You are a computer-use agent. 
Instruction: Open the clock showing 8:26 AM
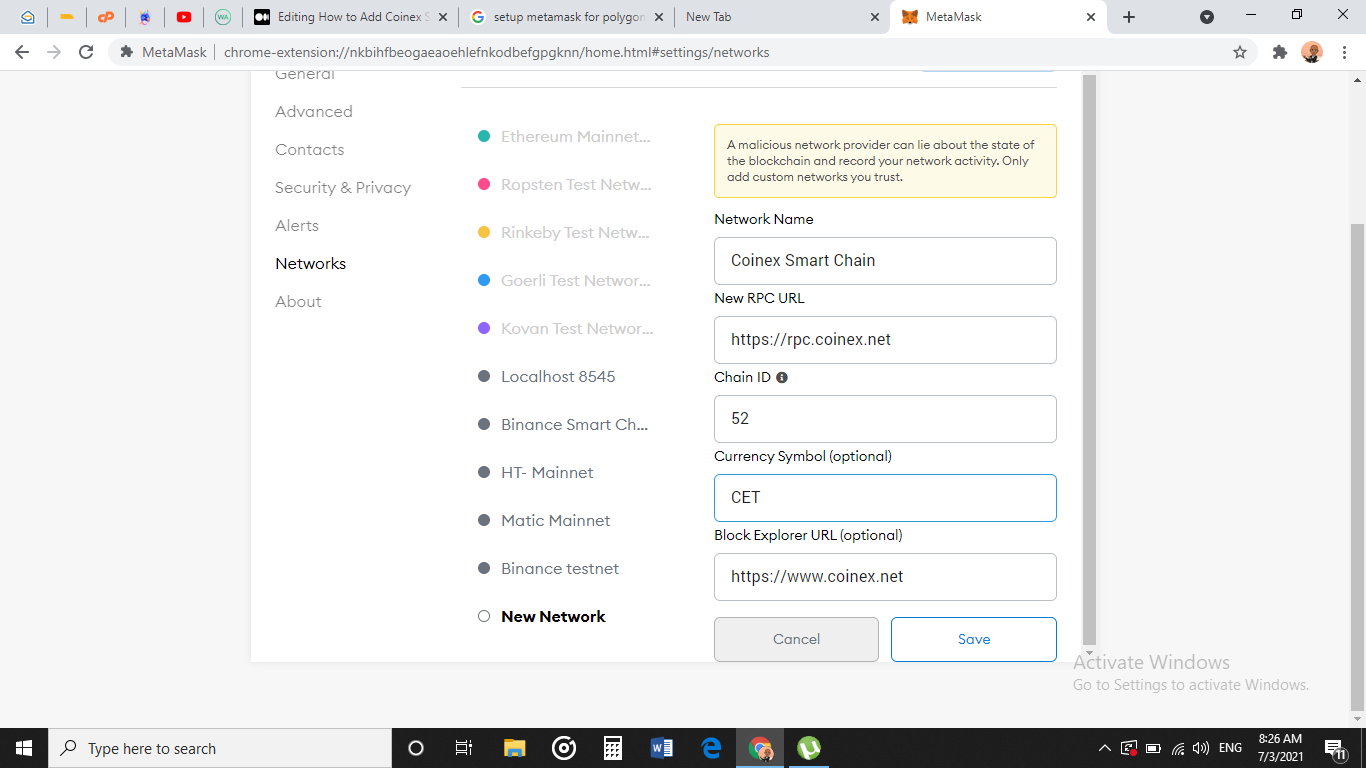(x=1280, y=748)
